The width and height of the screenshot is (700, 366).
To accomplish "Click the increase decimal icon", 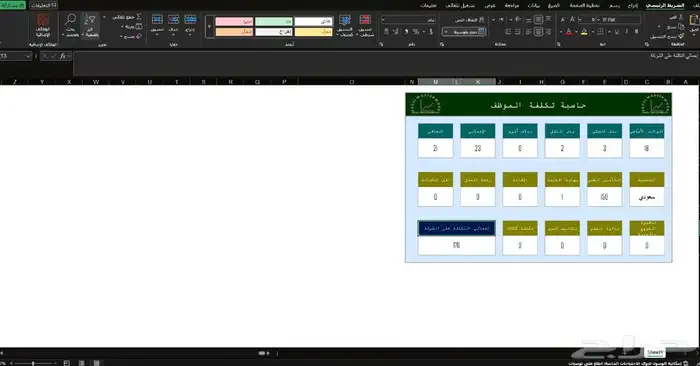I will [396, 32].
